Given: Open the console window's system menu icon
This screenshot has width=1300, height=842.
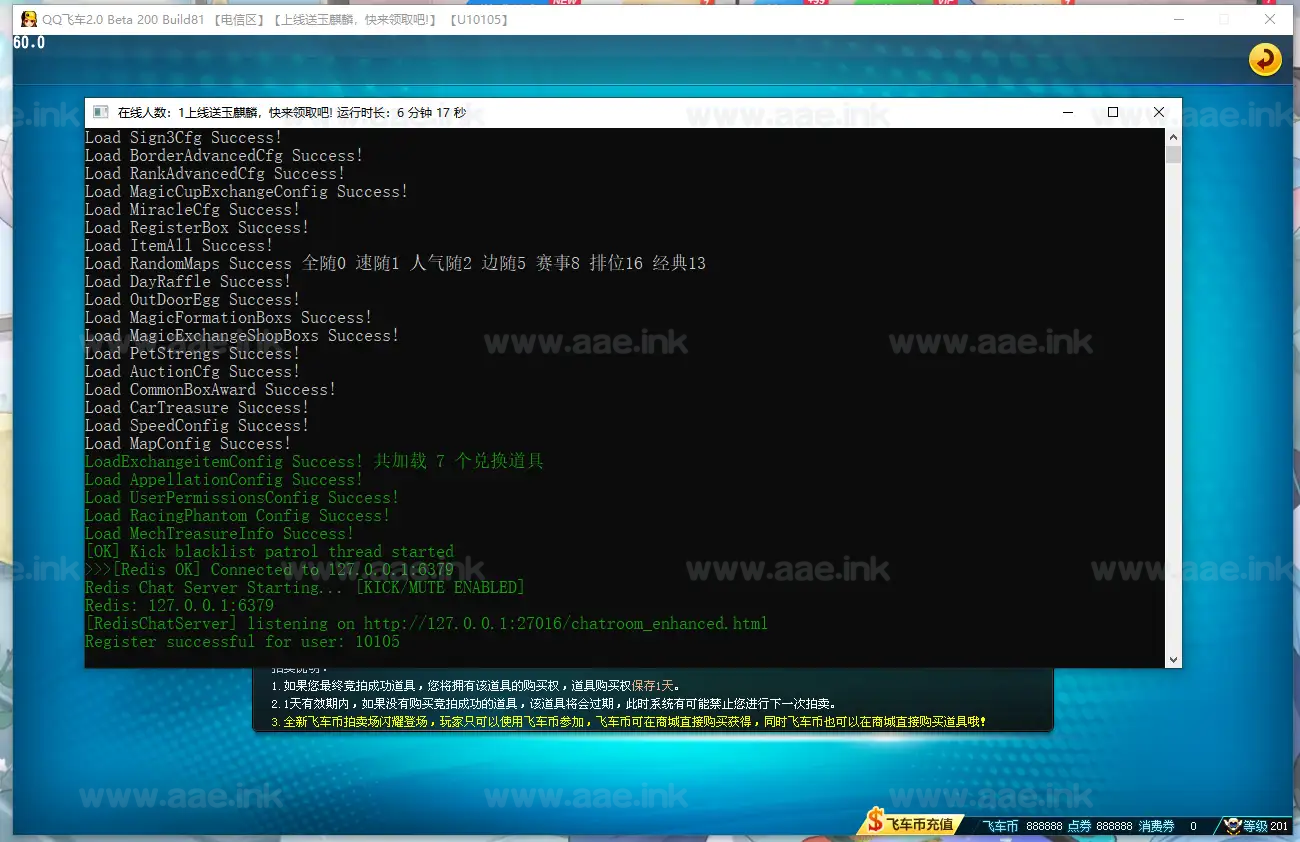Looking at the screenshot, I should (101, 113).
